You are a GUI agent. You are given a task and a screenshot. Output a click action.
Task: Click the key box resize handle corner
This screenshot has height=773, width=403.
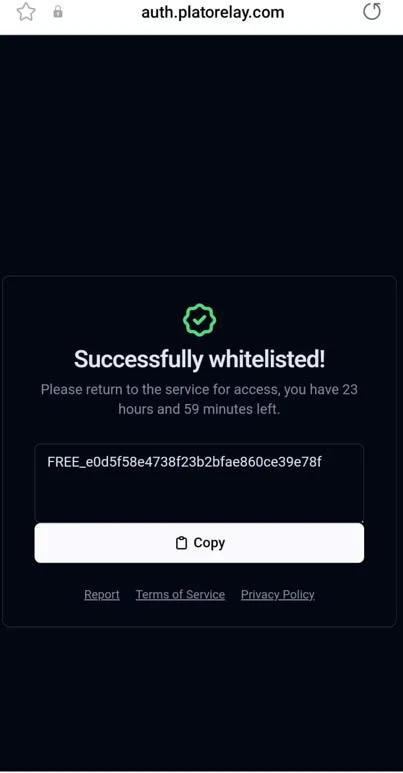361,520
